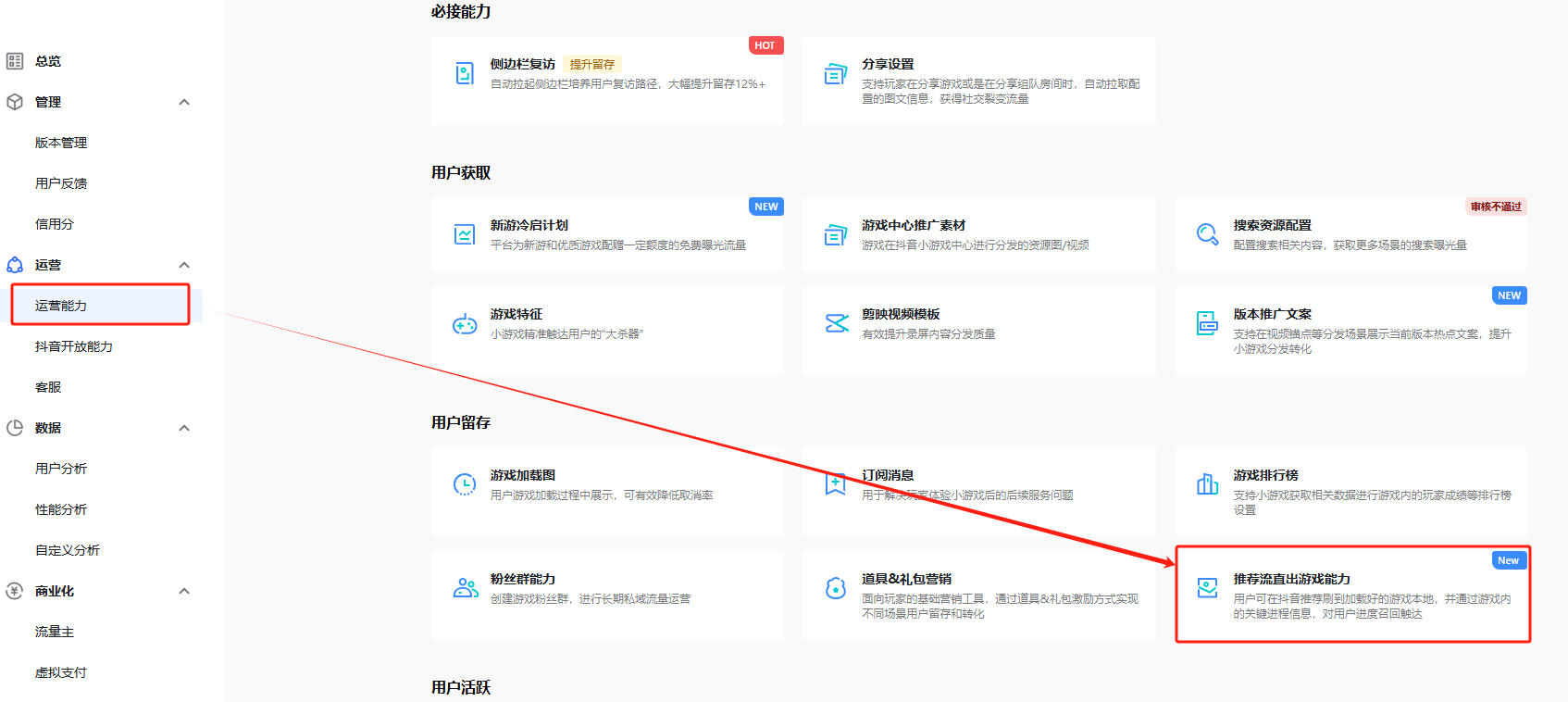The width and height of the screenshot is (1568, 702).
Task: Click the 用户留存 section heading
Action: tap(461, 423)
